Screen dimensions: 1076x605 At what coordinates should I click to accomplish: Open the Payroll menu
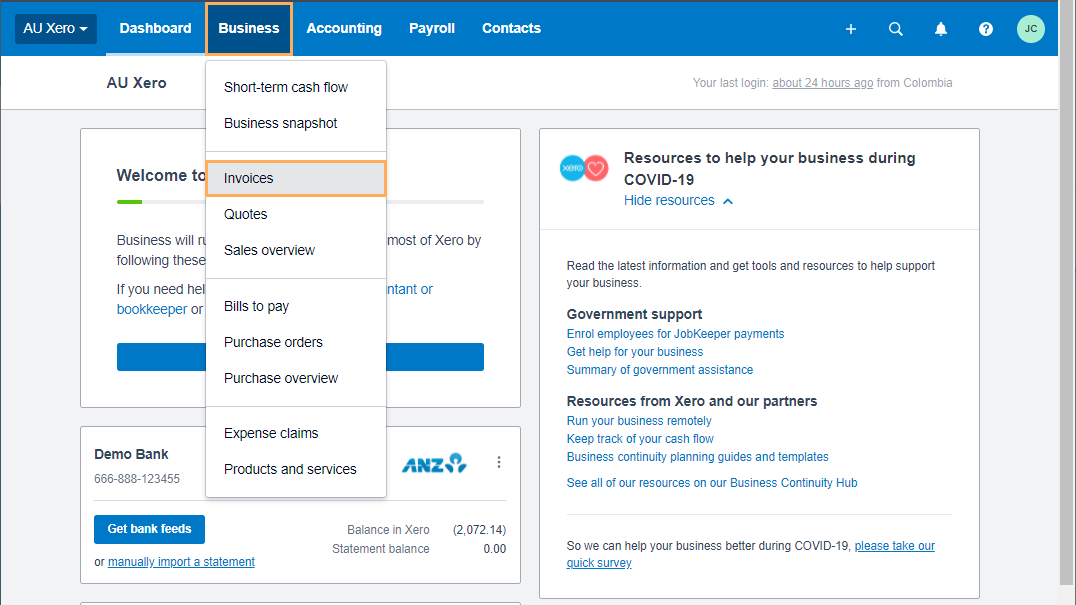432,29
